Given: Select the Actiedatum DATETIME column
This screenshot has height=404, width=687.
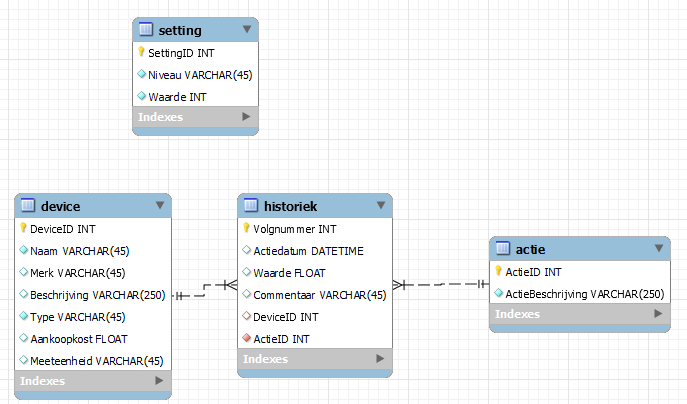Looking at the screenshot, I should (309, 251).
